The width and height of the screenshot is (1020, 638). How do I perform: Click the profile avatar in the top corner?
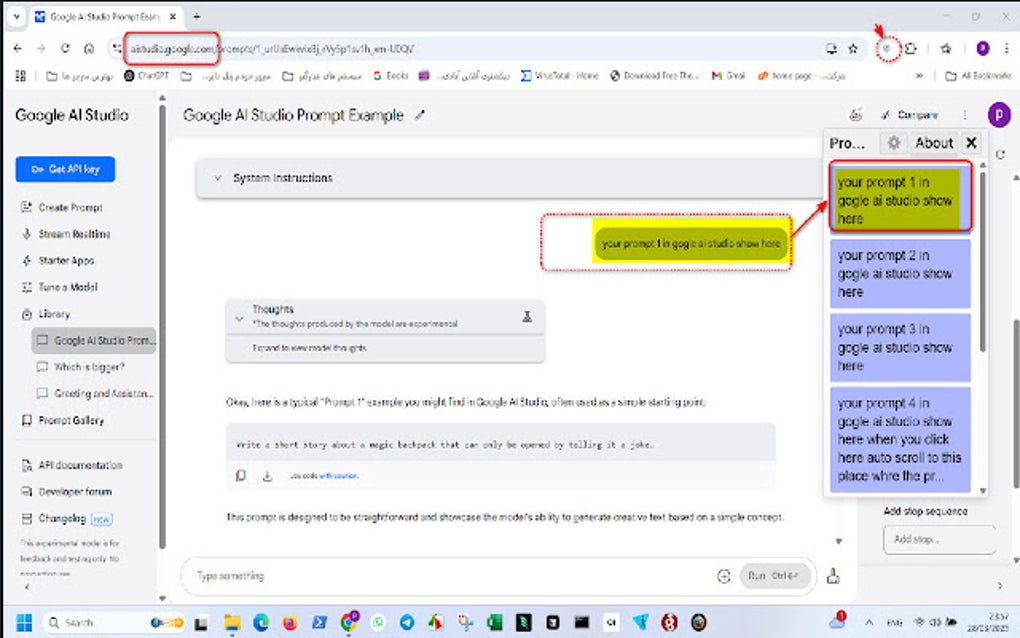pos(997,114)
